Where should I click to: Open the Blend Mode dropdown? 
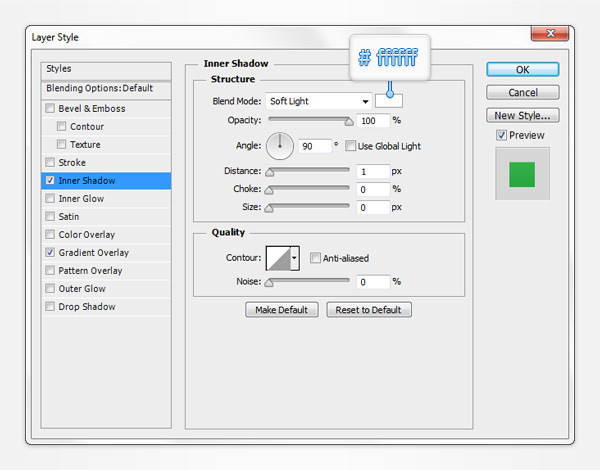(319, 101)
